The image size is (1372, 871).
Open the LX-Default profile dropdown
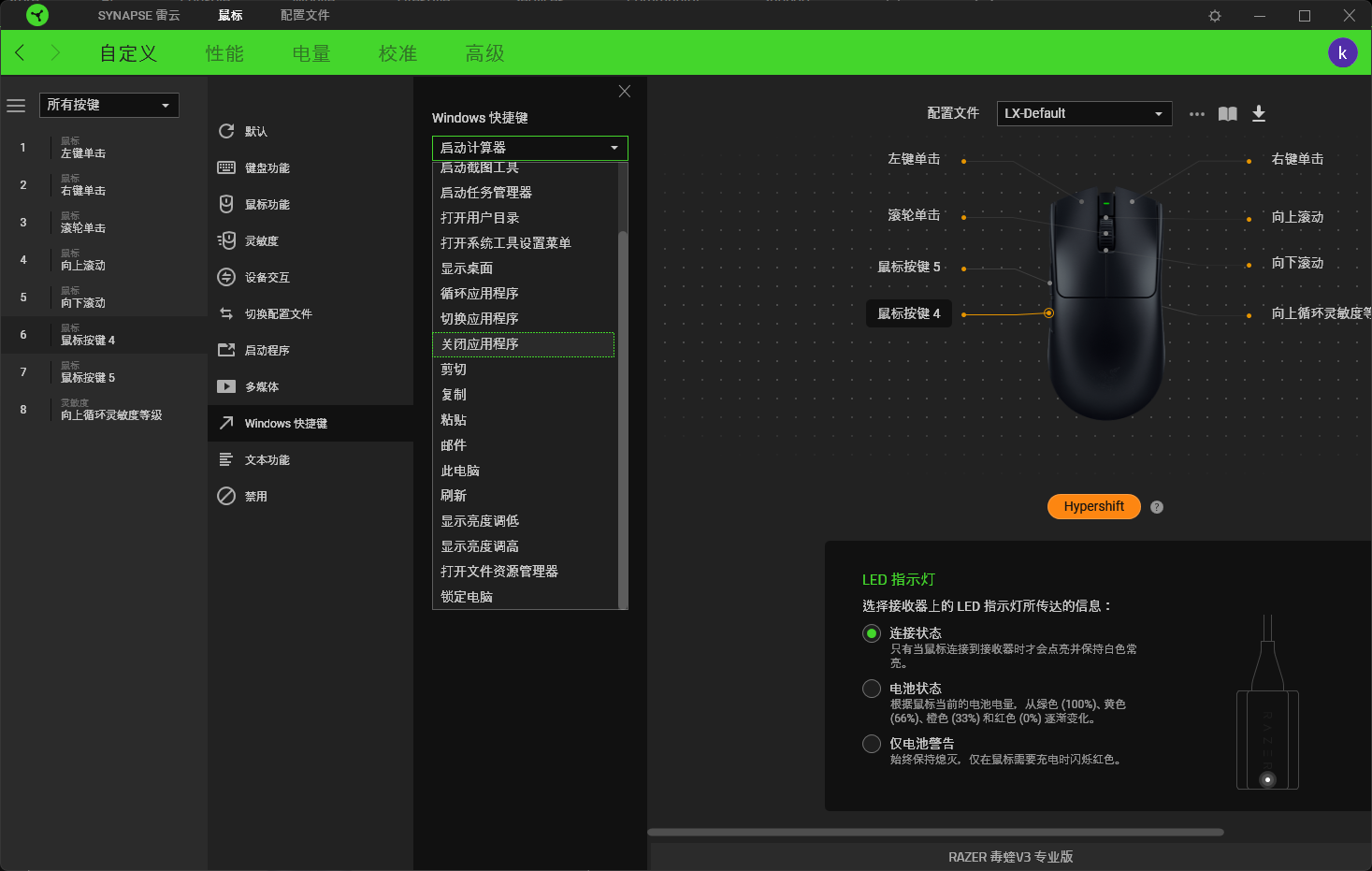(1084, 113)
